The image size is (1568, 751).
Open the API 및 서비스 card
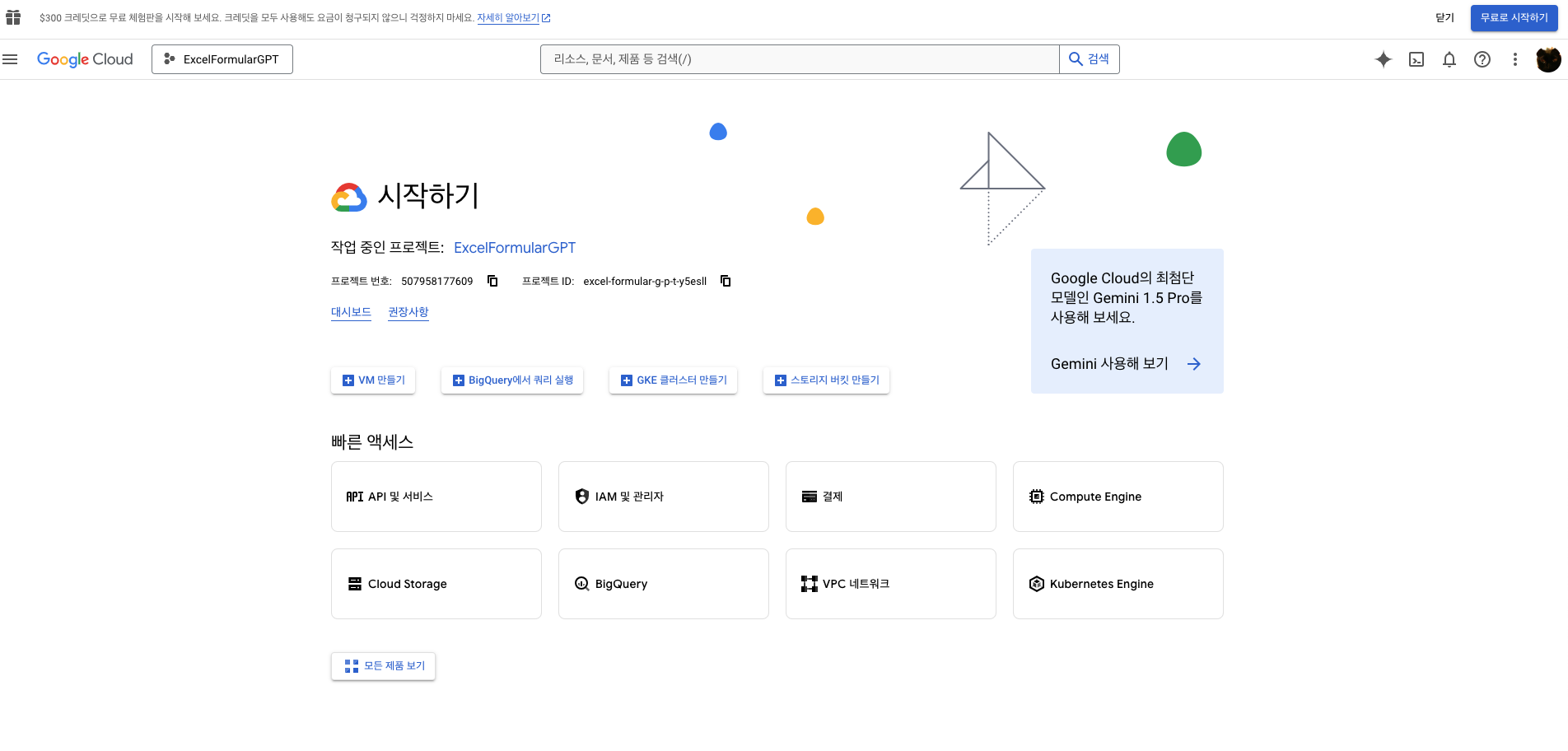[436, 497]
